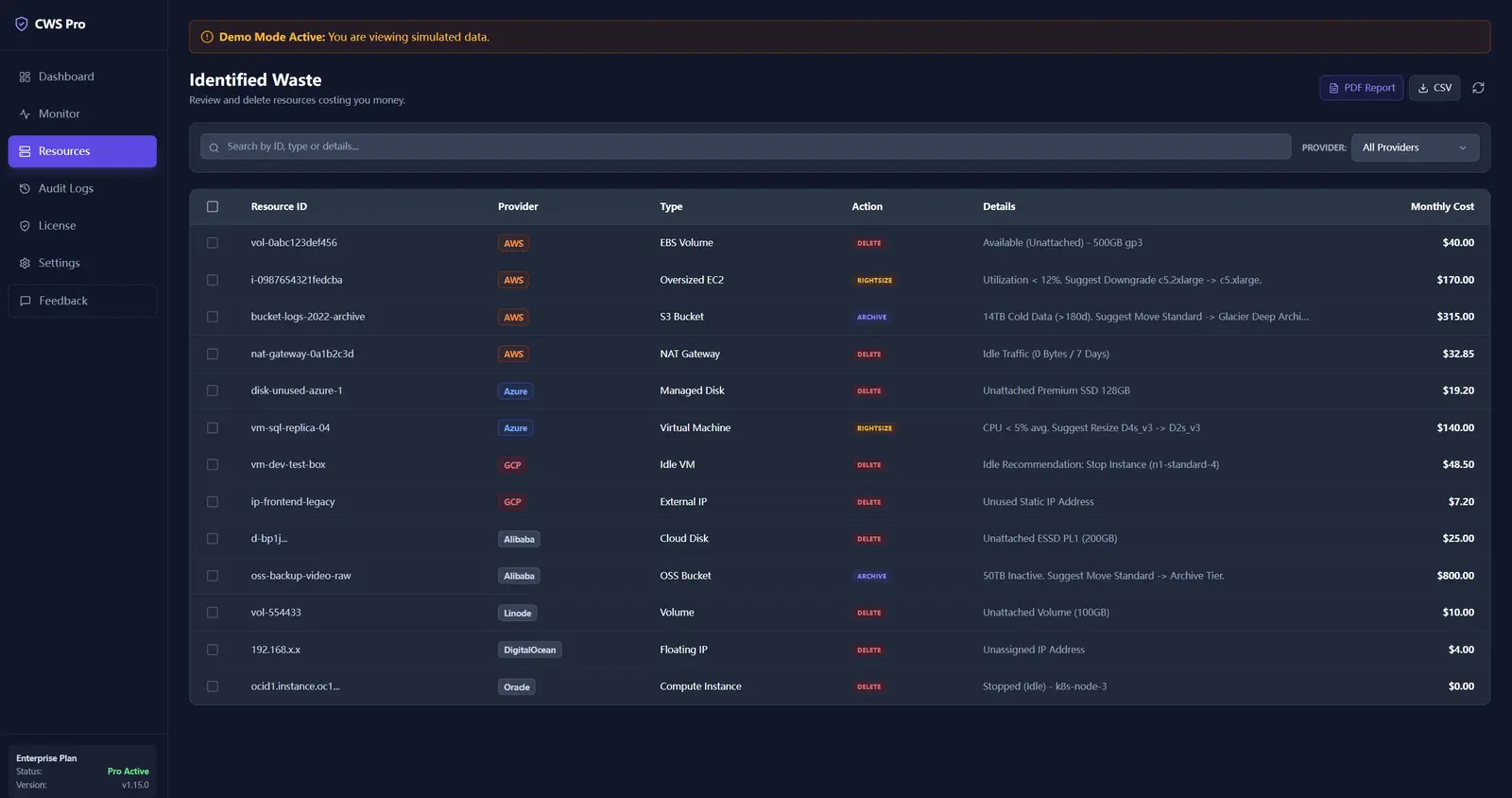Click the demo mode warning info icon
Screen dimensions: 1512x798
click(x=207, y=37)
